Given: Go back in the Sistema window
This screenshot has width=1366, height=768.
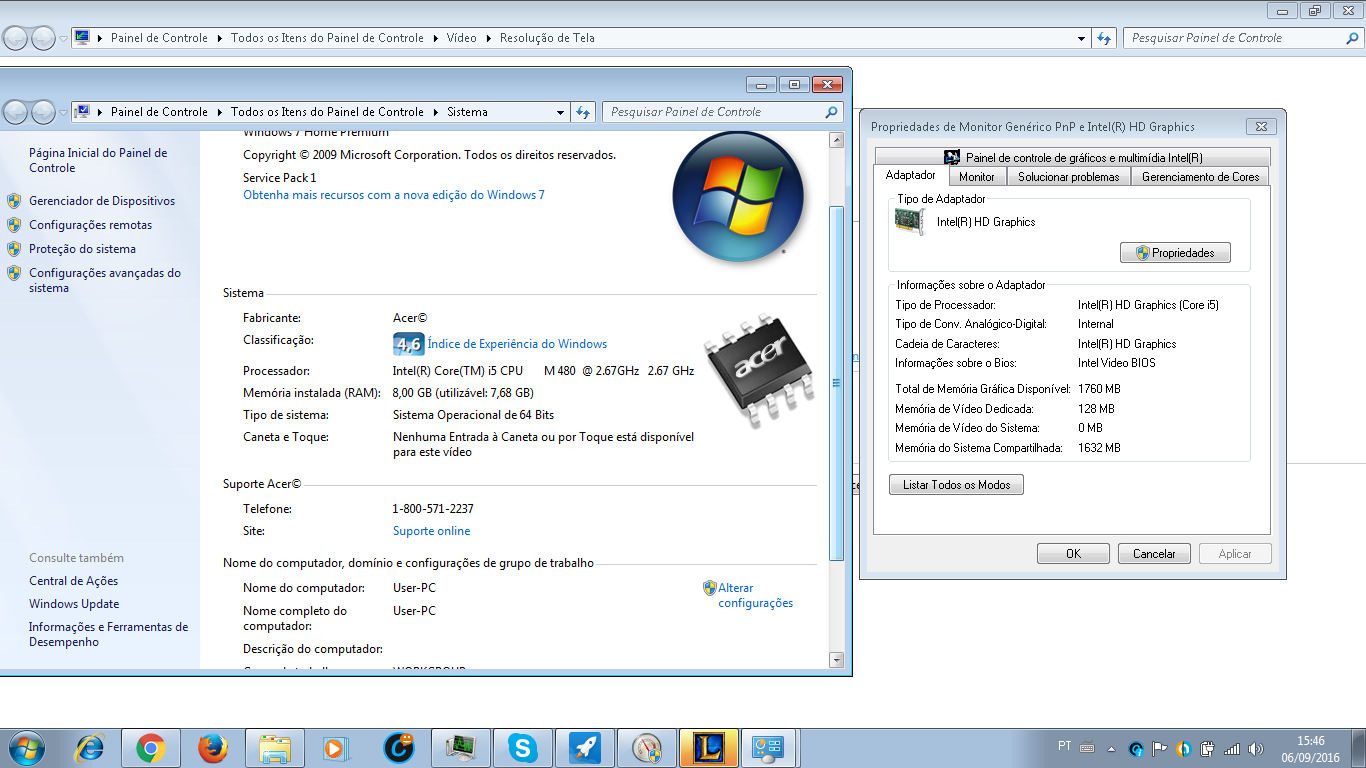Looking at the screenshot, I should pyautogui.click(x=15, y=112).
